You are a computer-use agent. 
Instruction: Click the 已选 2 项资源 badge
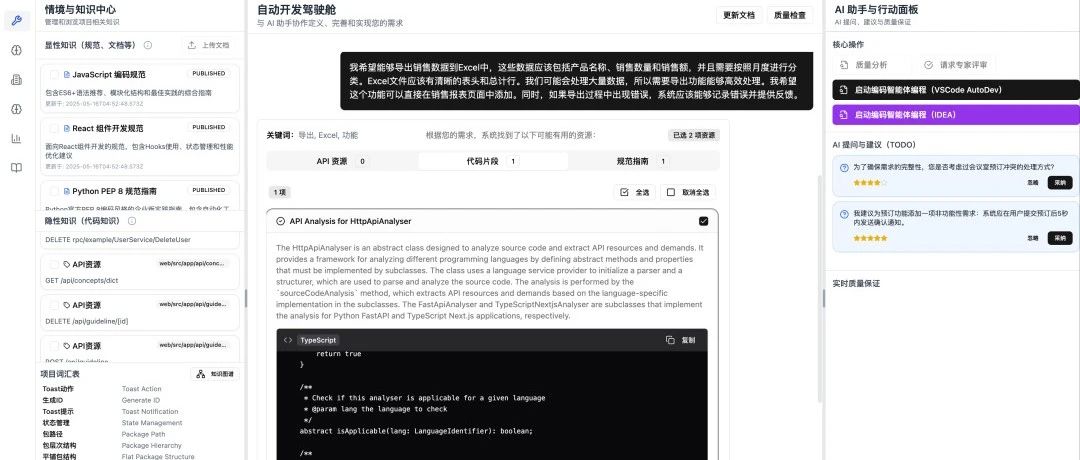click(694, 136)
